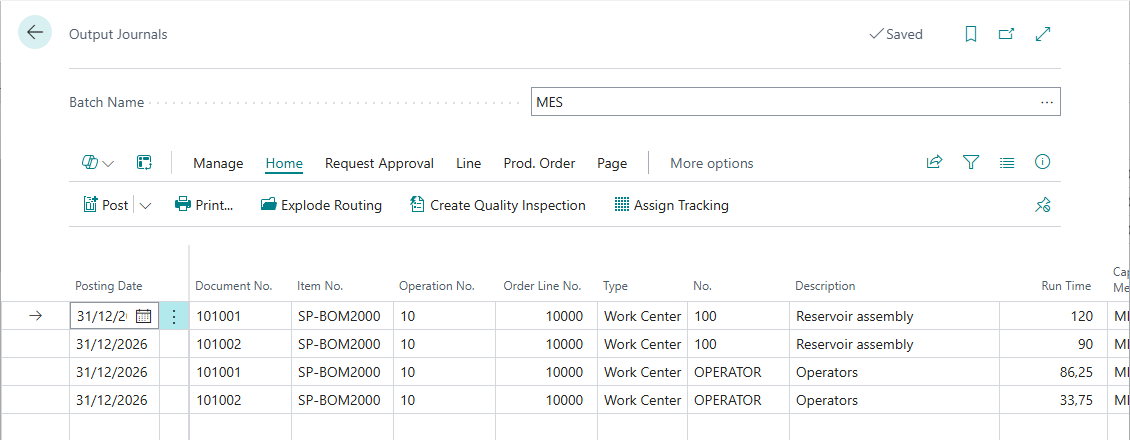Viewport: 1130px width, 440px height.
Task: Select the Home tab
Action: 284,163
